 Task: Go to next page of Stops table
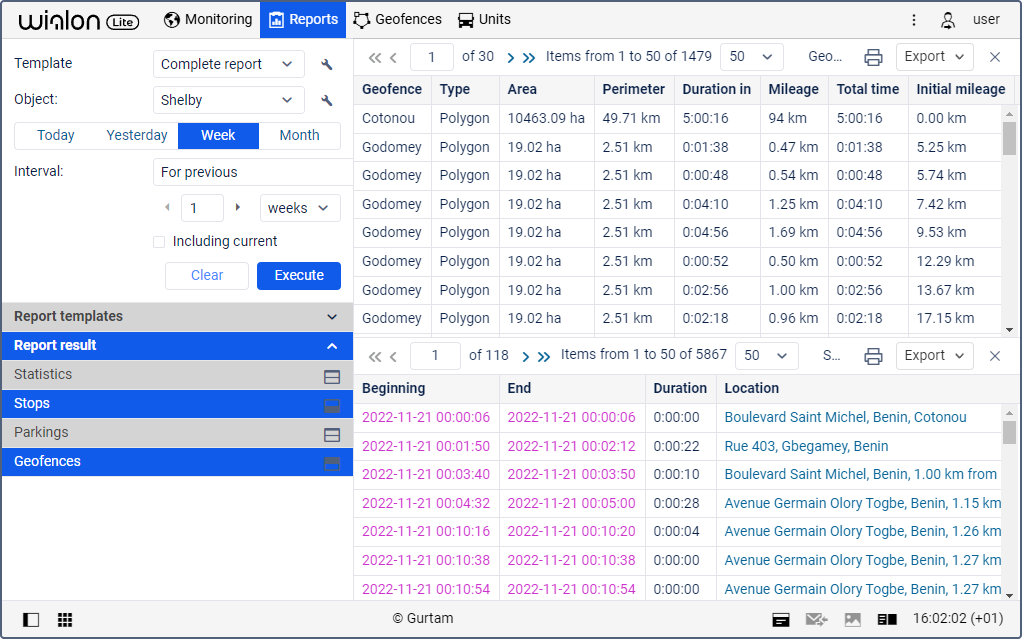(x=526, y=357)
